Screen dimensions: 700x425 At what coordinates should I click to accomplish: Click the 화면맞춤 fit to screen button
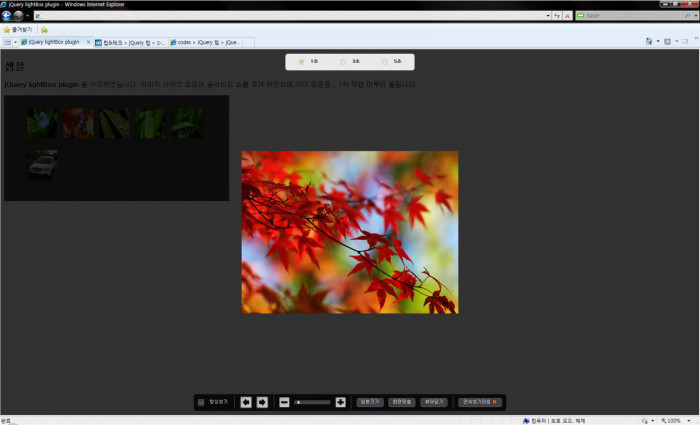click(x=401, y=402)
